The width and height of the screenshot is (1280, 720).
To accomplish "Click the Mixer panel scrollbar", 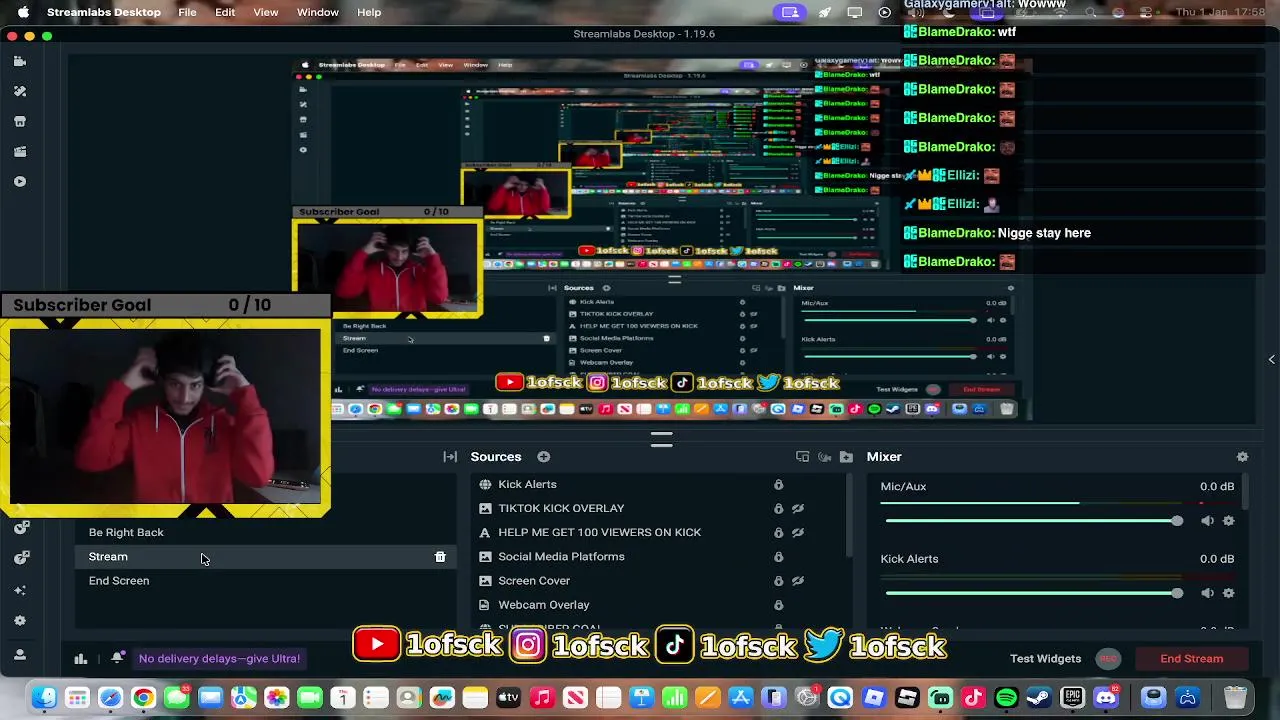I will coord(1246,492).
